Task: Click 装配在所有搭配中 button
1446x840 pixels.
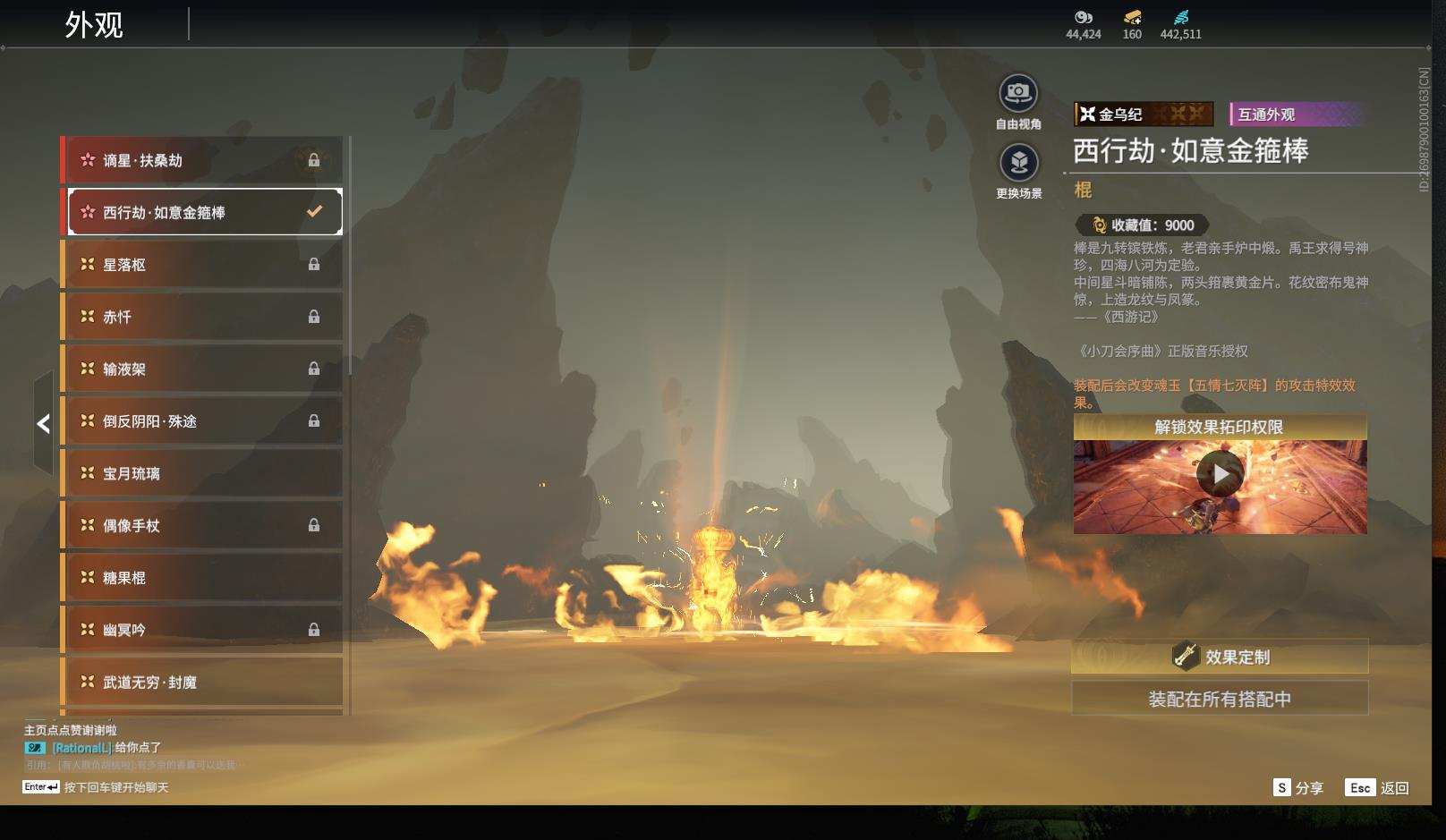Action: coord(1220,699)
